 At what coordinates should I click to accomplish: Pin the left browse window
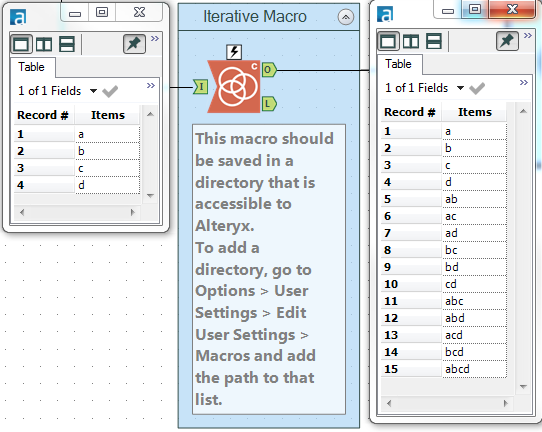coord(134,44)
